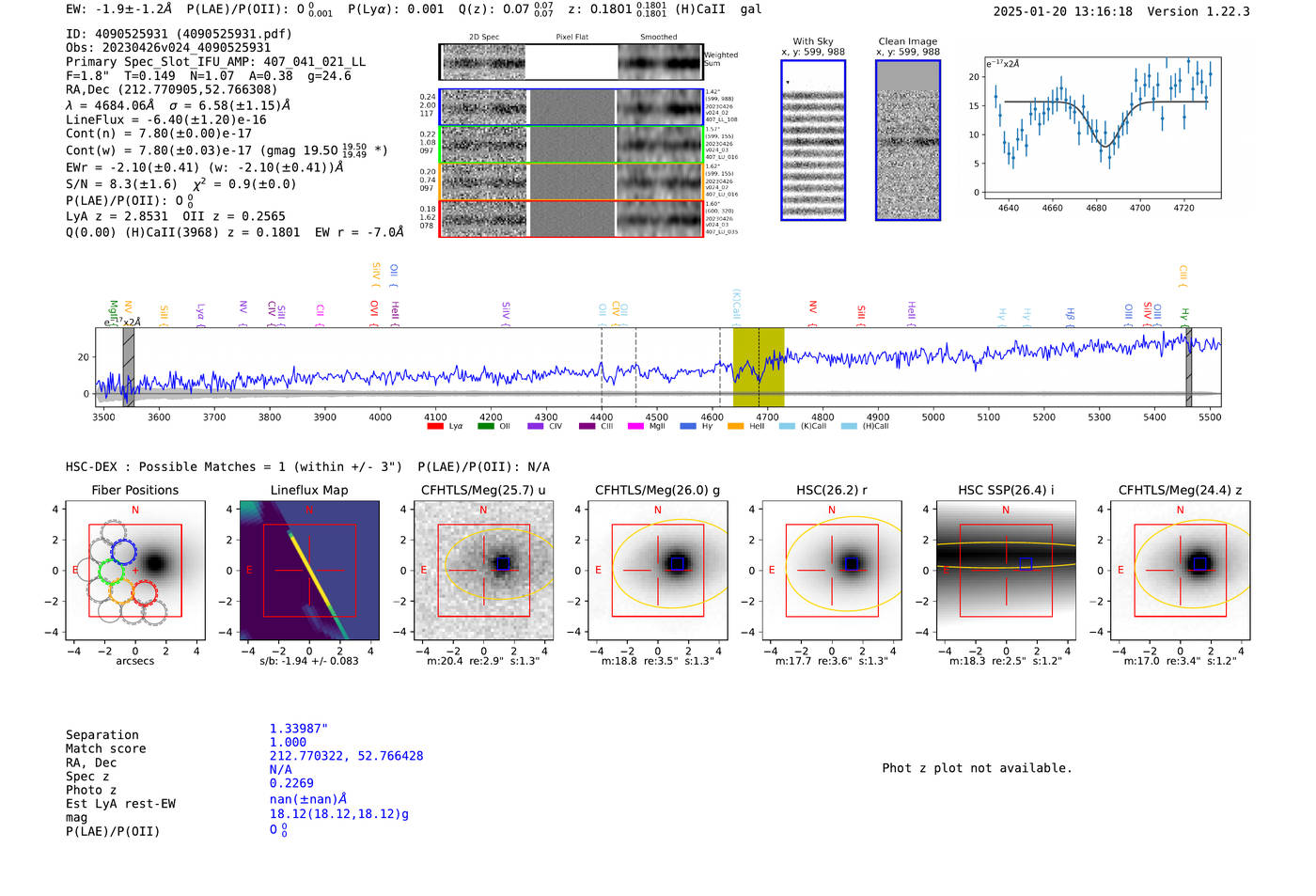Open the Gaussian line-fit plot
The image size is (1316, 896).
(1103, 129)
